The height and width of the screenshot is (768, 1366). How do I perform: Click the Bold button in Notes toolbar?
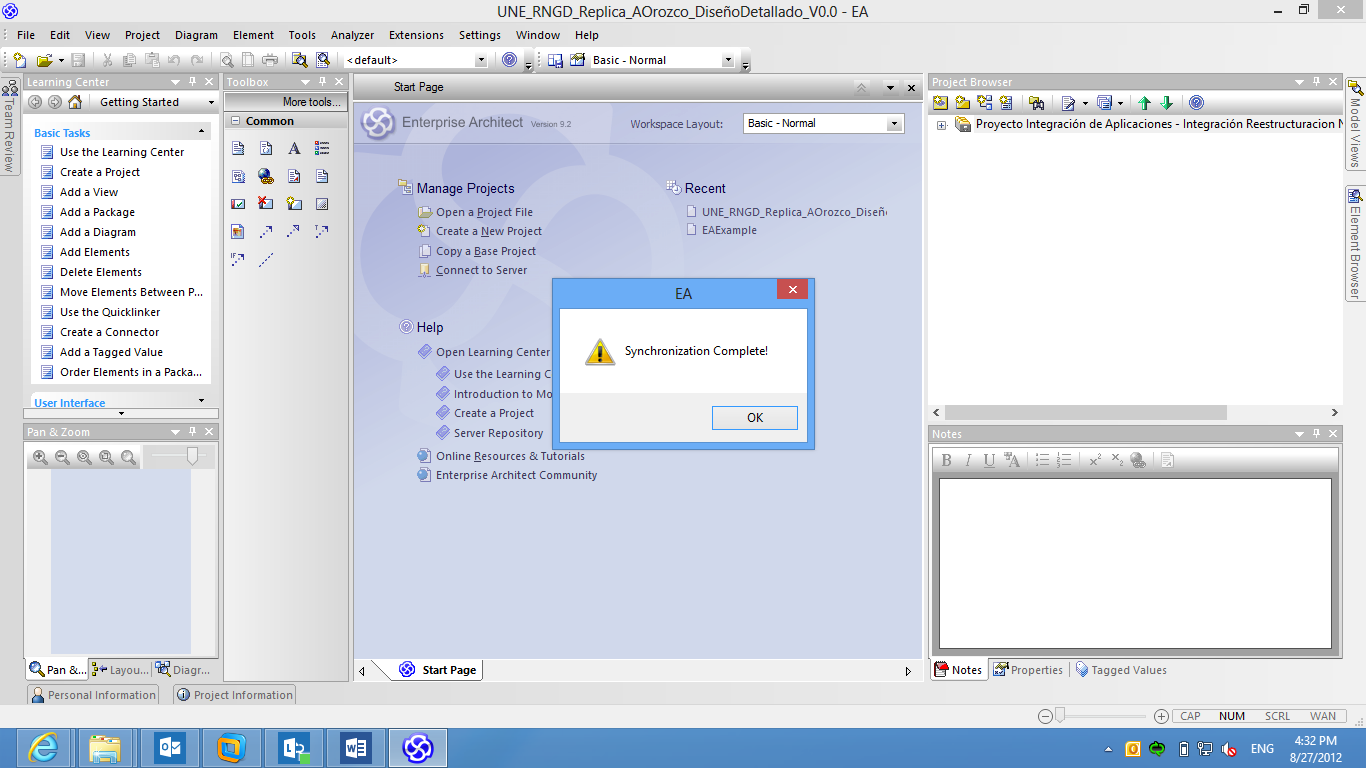946,460
